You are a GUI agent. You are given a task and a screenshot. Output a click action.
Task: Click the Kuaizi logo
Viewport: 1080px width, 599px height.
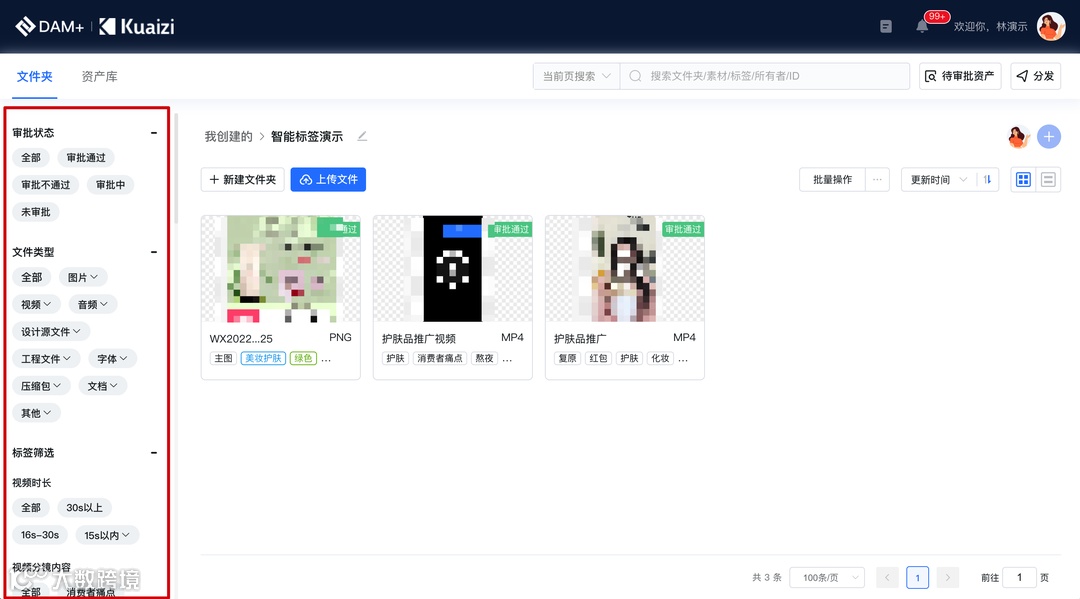click(x=136, y=26)
